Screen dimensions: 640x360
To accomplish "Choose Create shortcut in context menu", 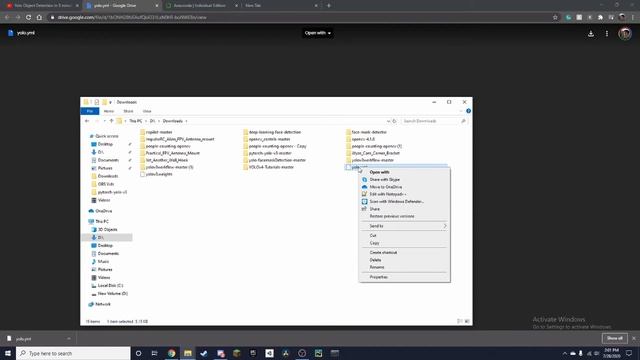I will [383, 253].
